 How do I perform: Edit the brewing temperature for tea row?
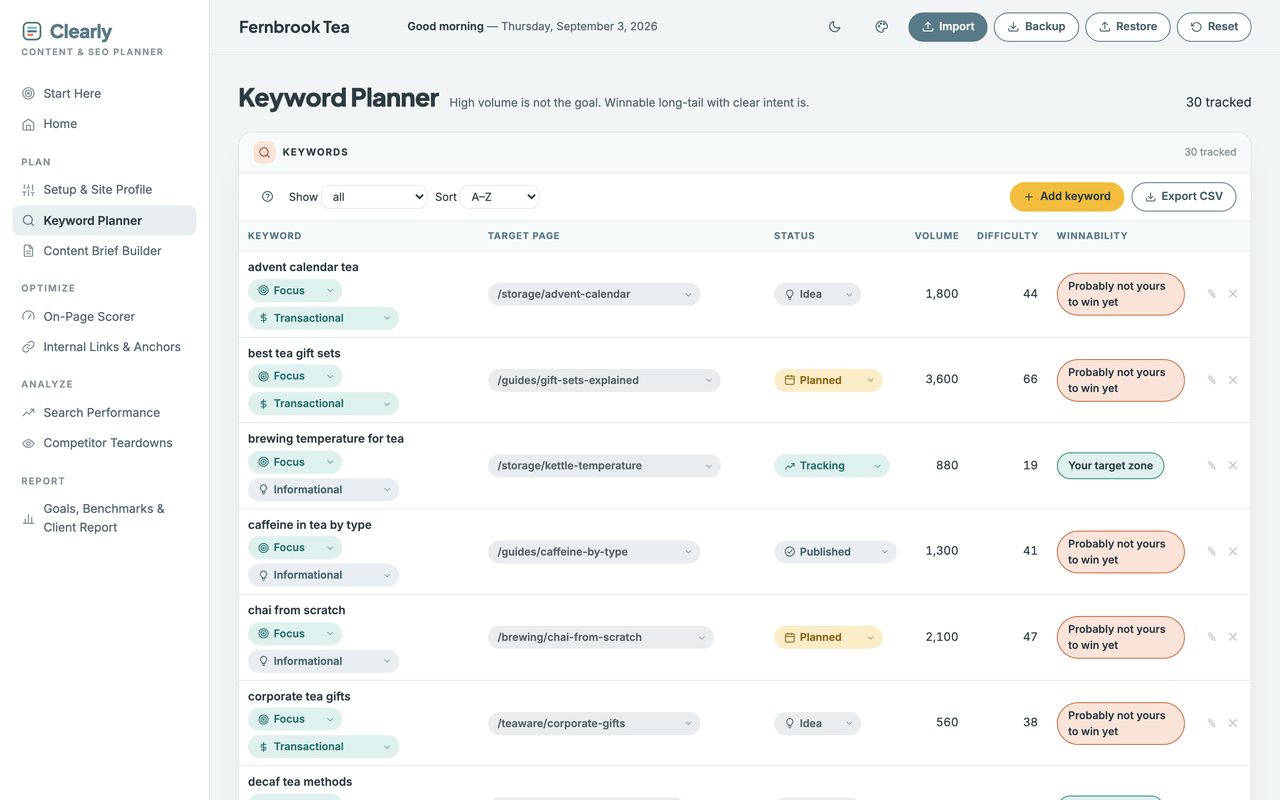[x=1212, y=465]
